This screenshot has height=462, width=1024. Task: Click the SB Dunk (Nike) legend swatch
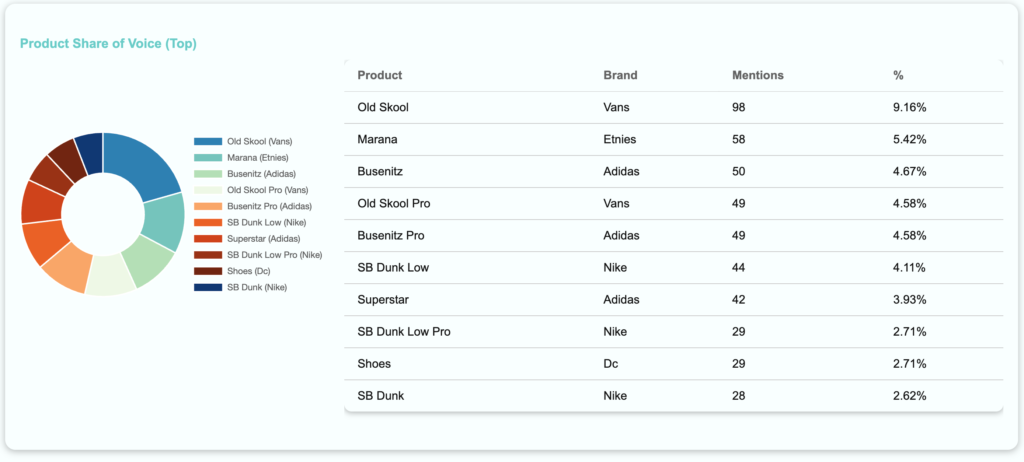(207, 287)
